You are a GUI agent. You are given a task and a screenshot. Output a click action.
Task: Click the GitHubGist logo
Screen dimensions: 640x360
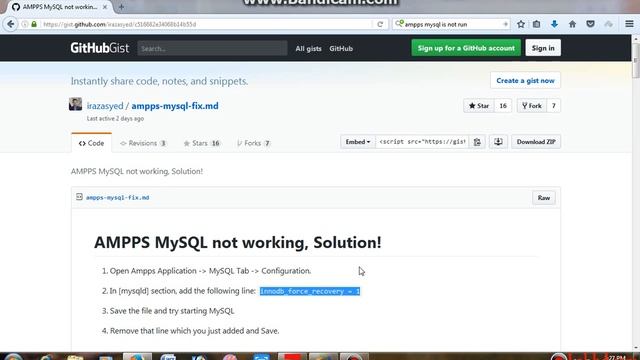click(x=100, y=48)
